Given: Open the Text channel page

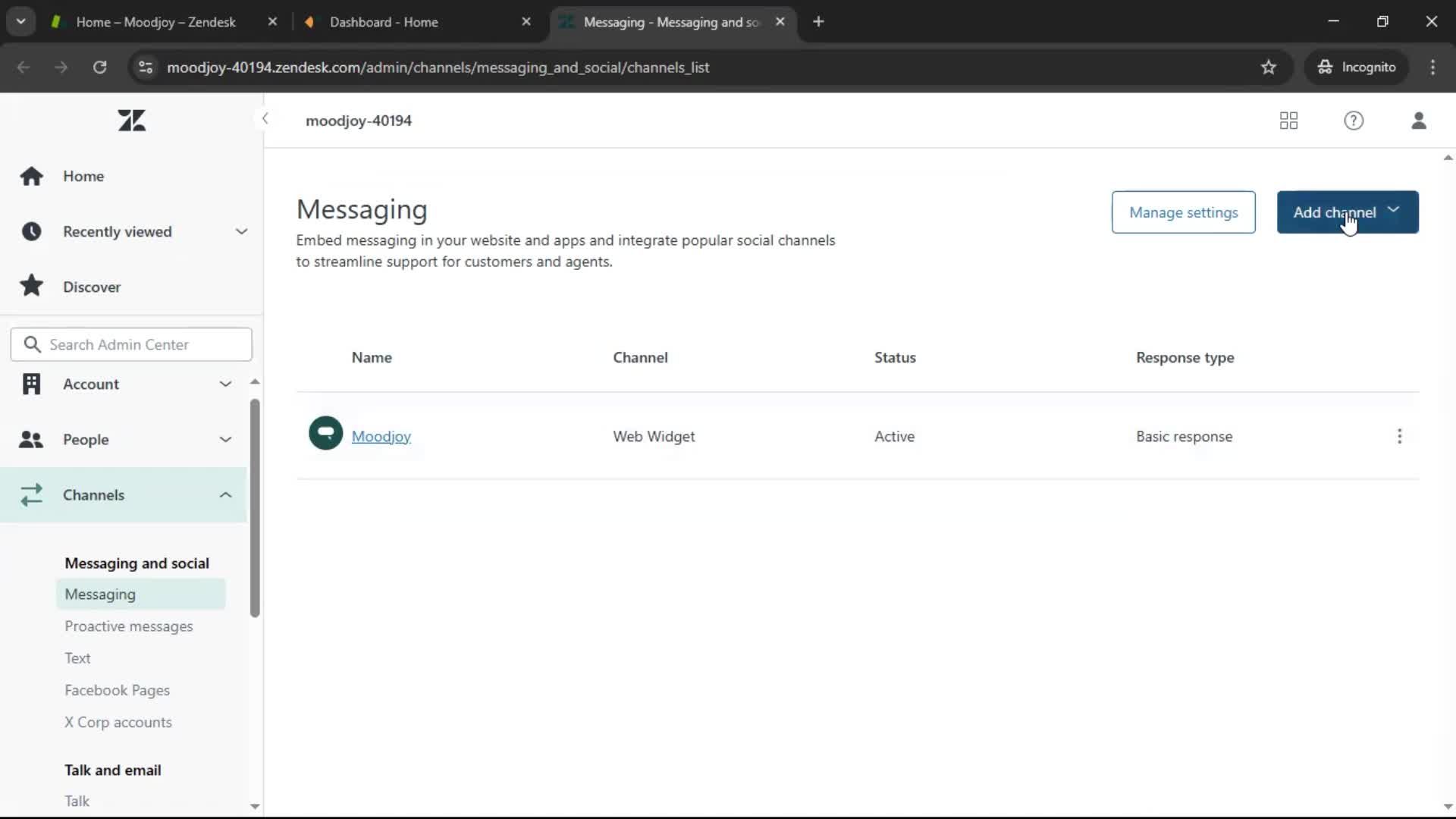Looking at the screenshot, I should 77,658.
